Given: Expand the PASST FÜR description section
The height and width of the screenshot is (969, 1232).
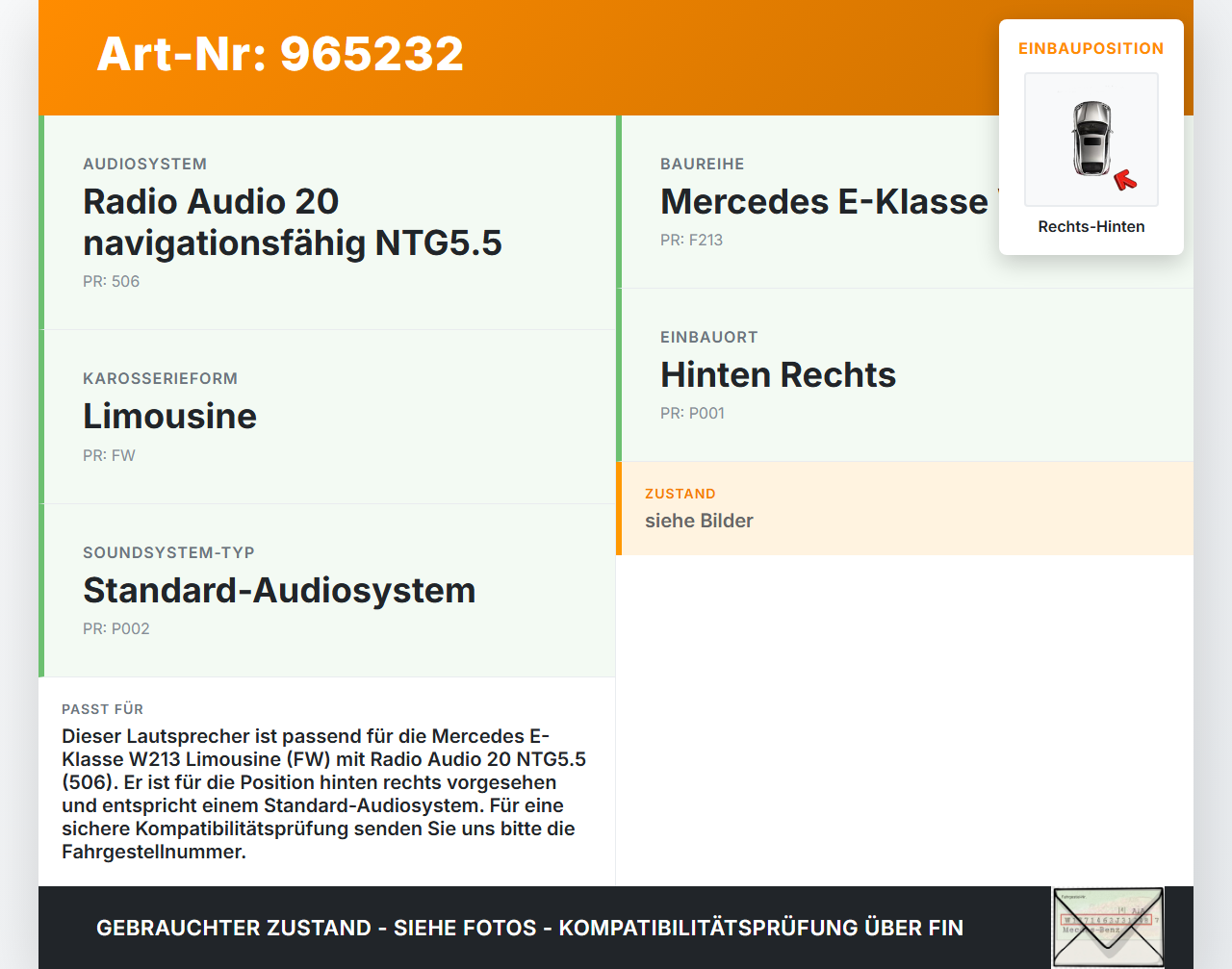Looking at the screenshot, I should (327, 779).
